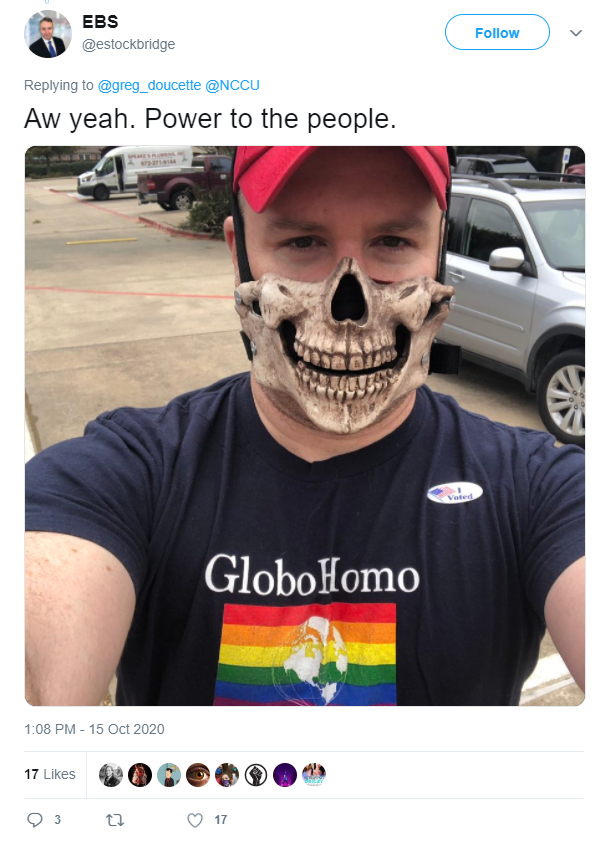The image size is (609, 845).
Task: Expand the tweet options chevron
Action: click(x=576, y=33)
